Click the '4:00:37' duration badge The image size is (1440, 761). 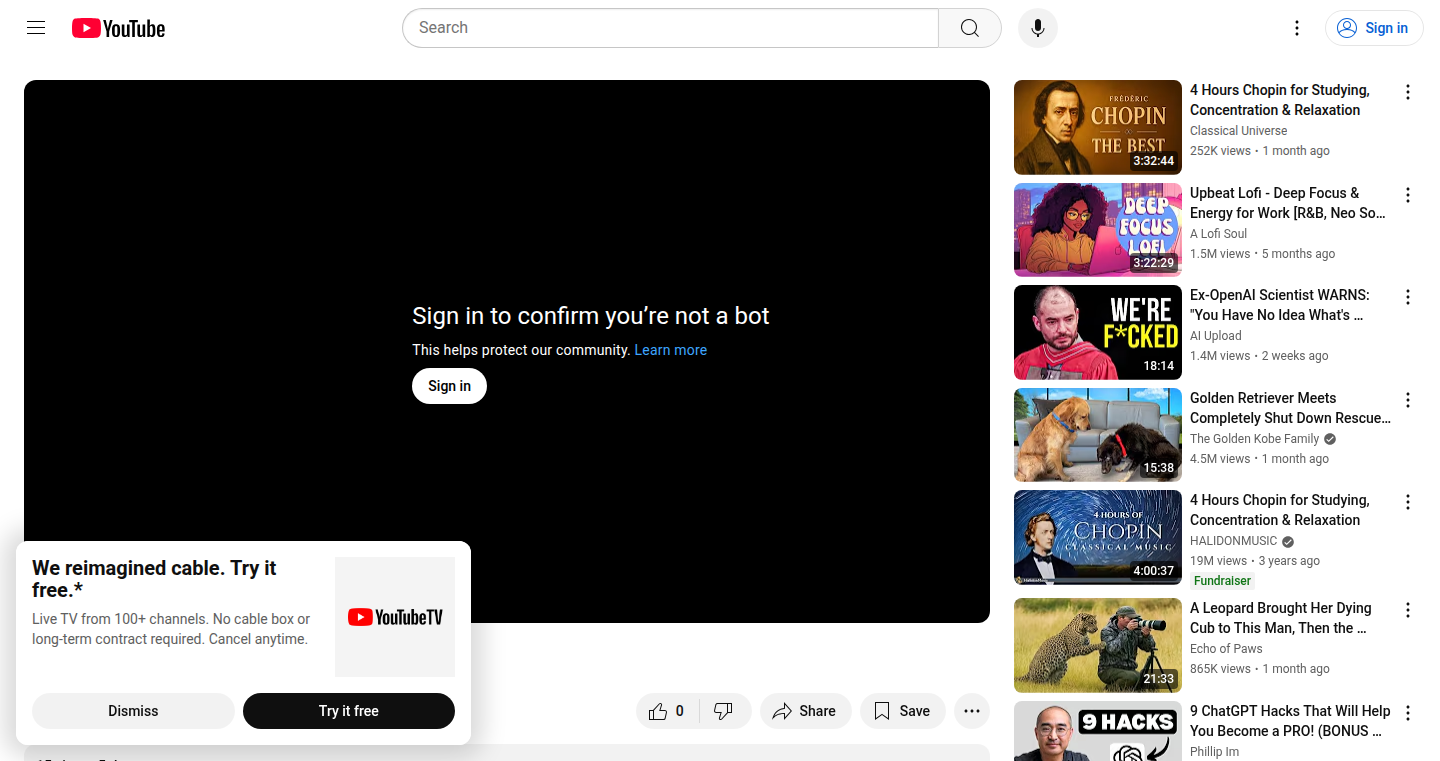1153,571
